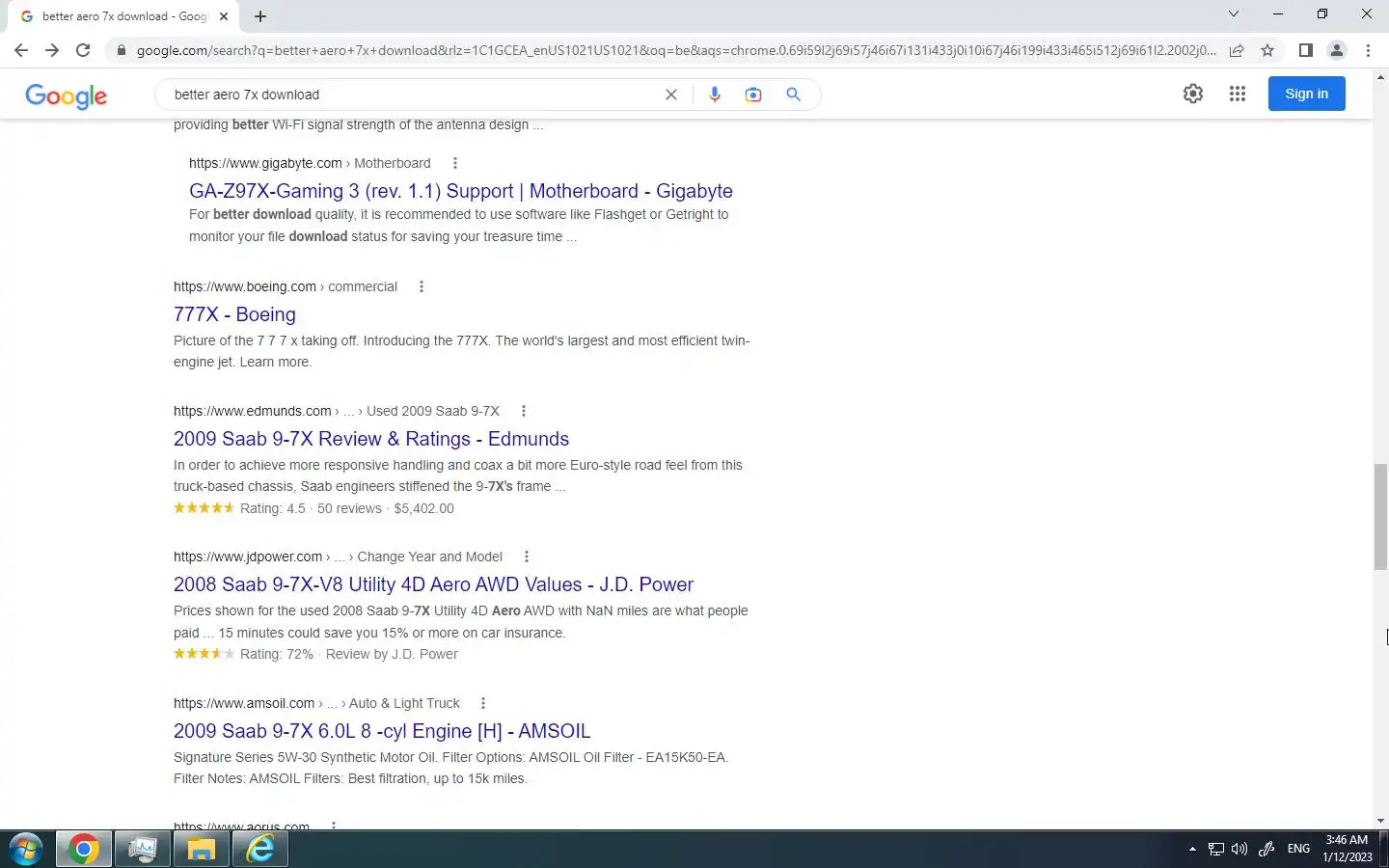The image size is (1389, 868).
Task: Open the Chrome profile icon
Action: [1337, 50]
